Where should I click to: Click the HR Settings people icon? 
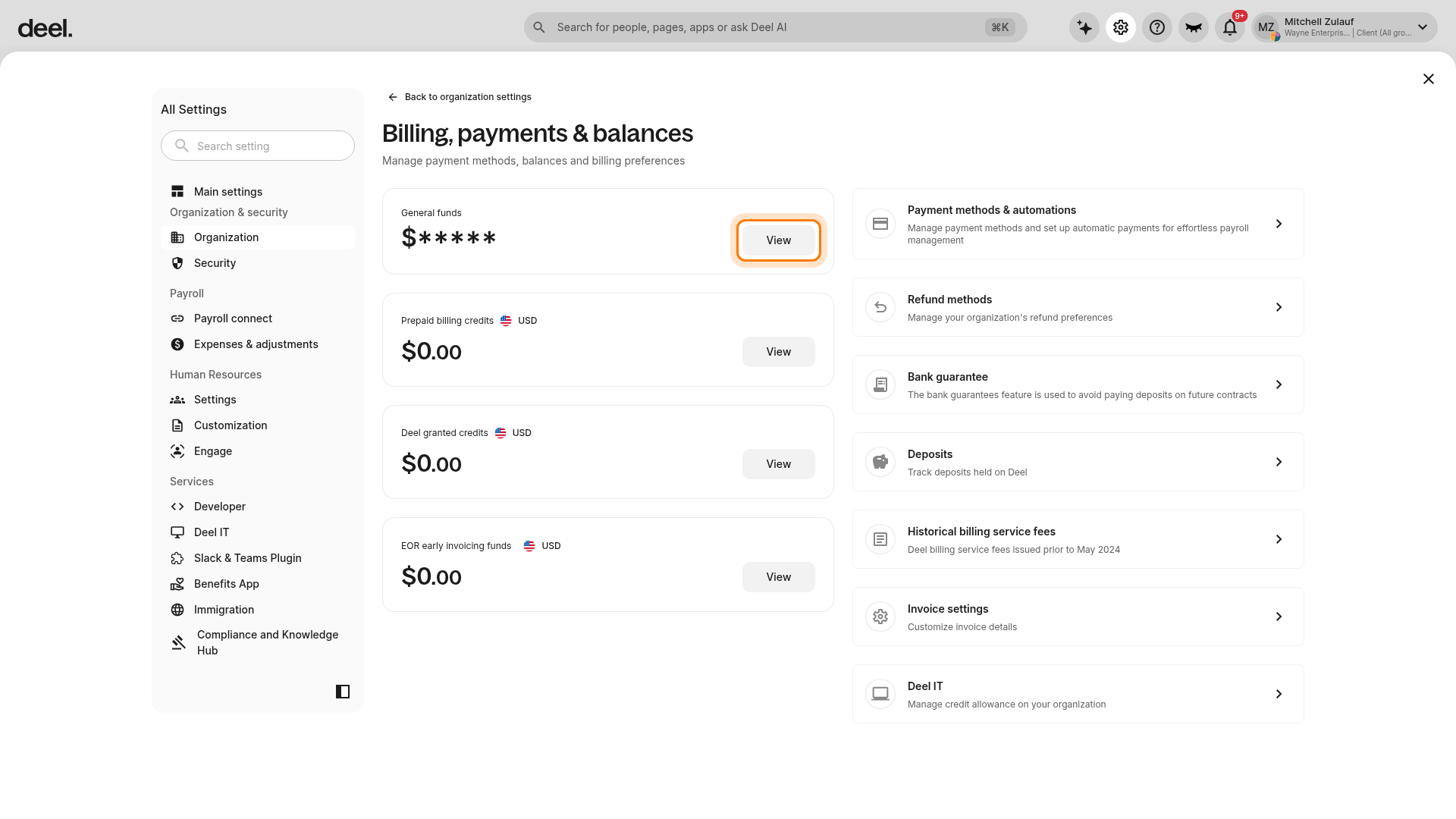tap(177, 400)
